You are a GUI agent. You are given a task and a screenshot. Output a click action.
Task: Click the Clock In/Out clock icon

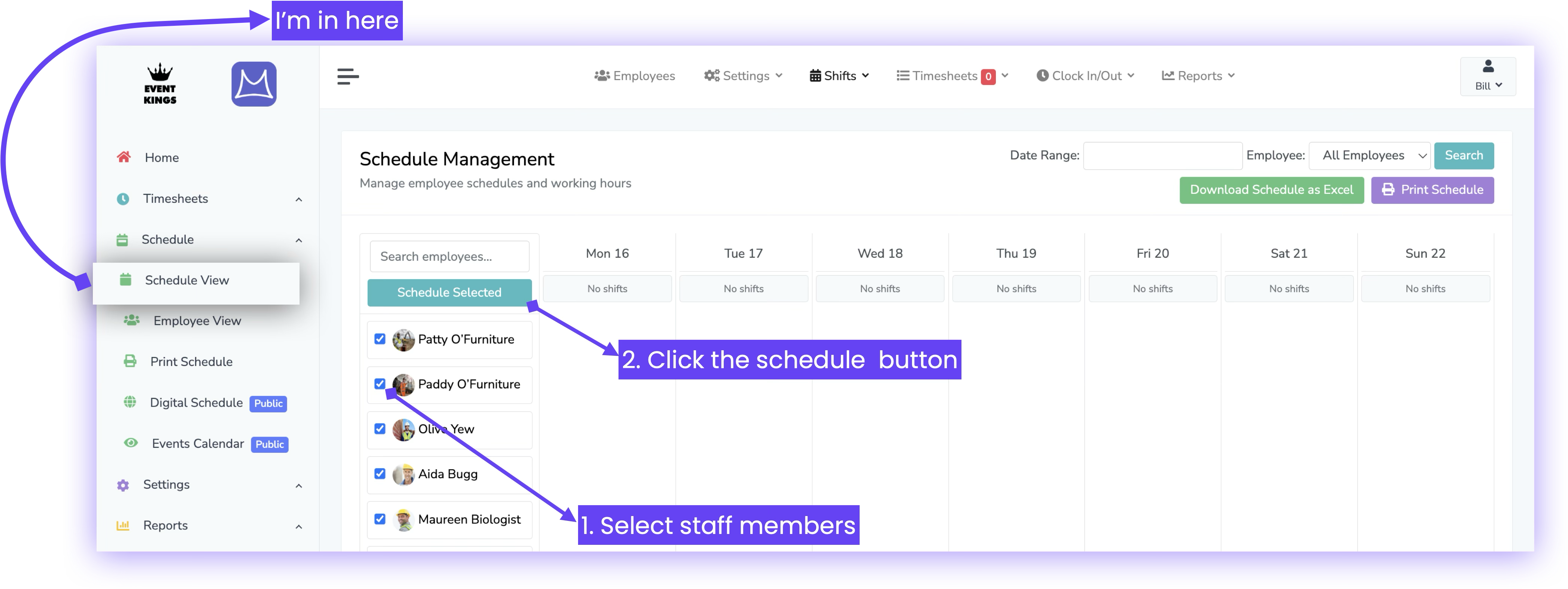pos(1043,76)
